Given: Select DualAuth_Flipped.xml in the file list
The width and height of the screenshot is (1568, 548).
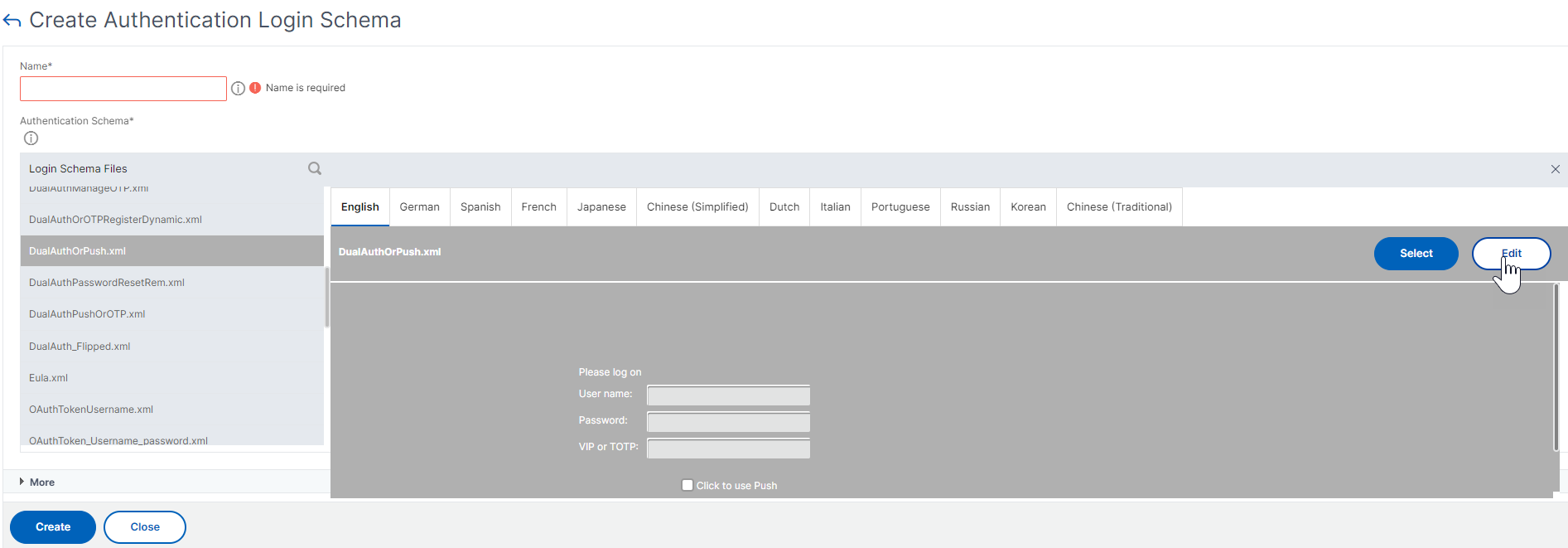Looking at the screenshot, I should pyautogui.click(x=171, y=347).
